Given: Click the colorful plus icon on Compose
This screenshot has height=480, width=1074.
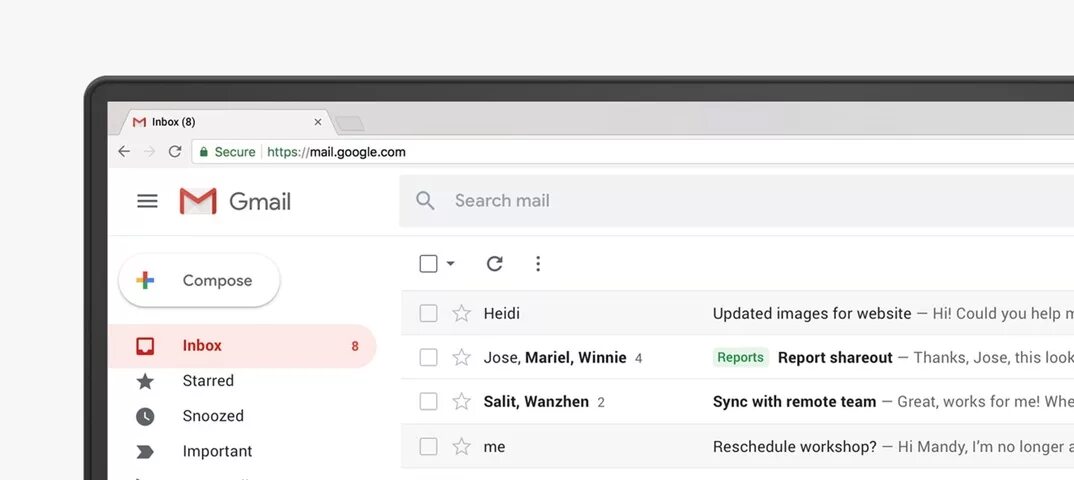Looking at the screenshot, I should (x=145, y=280).
